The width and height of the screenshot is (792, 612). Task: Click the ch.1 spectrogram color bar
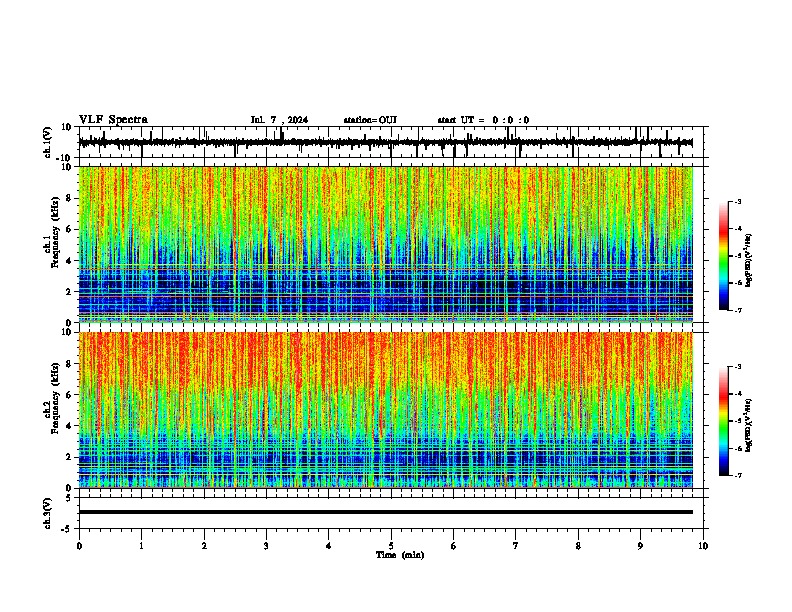724,256
